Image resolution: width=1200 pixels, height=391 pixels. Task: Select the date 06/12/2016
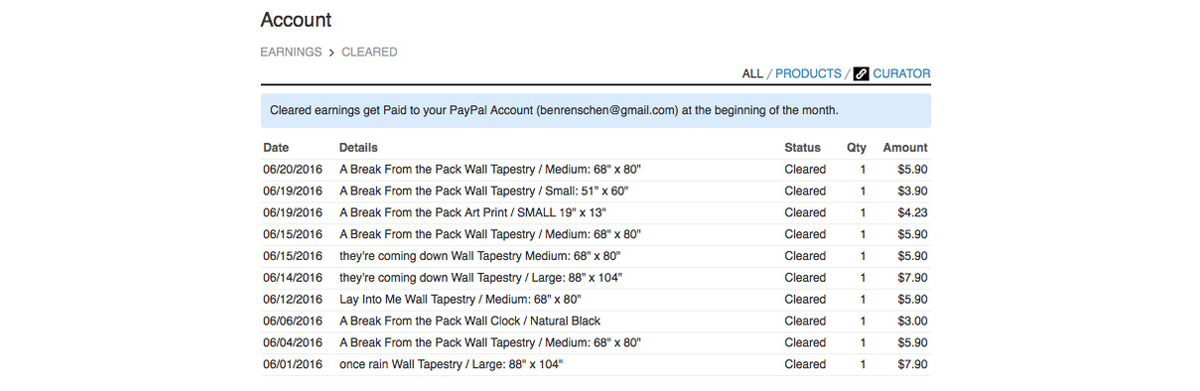pos(293,299)
